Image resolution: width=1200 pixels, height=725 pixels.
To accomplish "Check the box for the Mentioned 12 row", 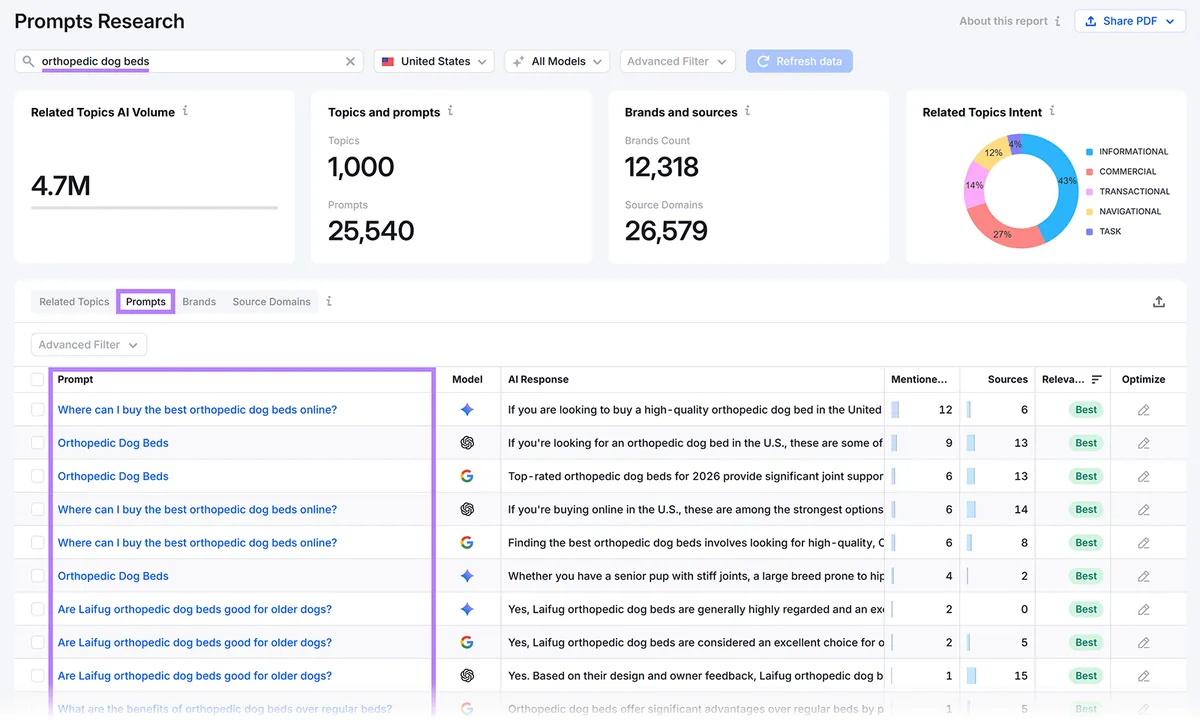I will 37,410.
